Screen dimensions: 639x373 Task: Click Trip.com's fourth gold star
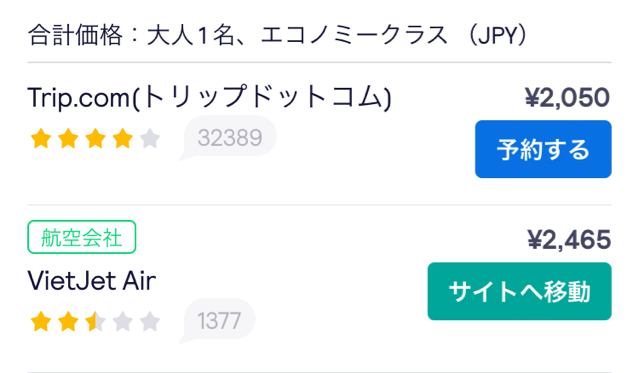point(123,138)
